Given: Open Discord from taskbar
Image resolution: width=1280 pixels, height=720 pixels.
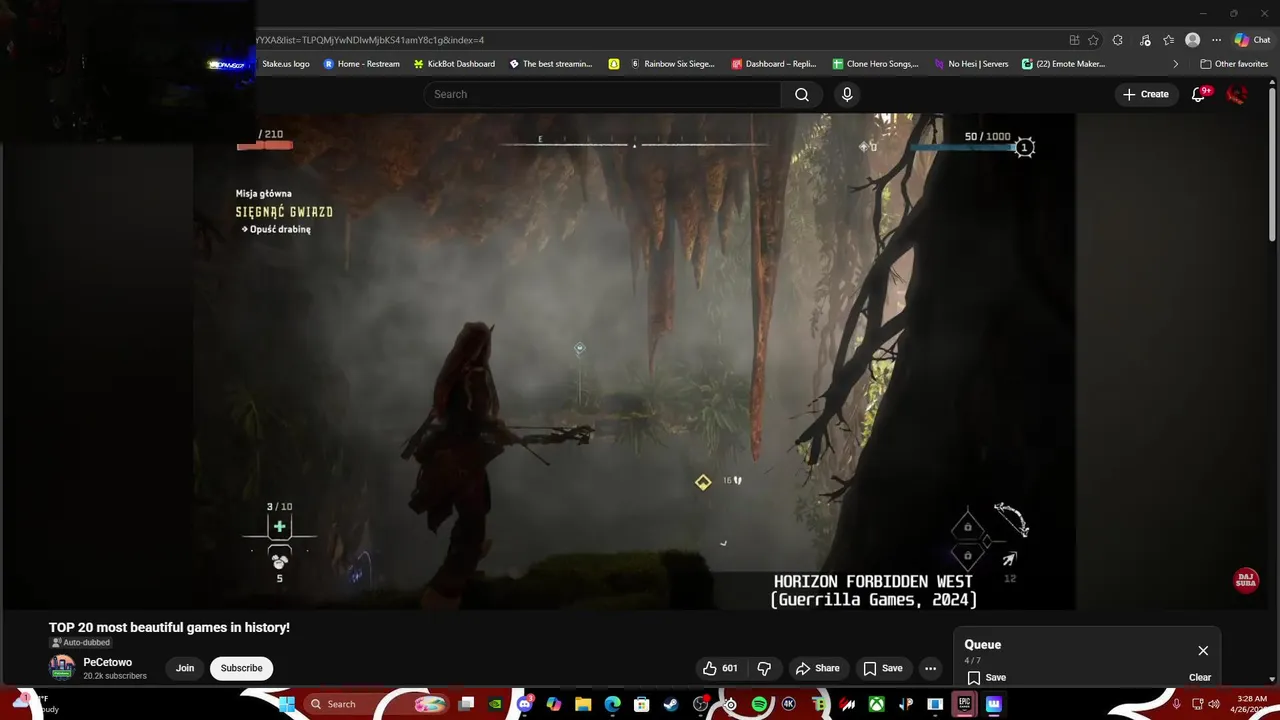Looking at the screenshot, I should tap(525, 704).
